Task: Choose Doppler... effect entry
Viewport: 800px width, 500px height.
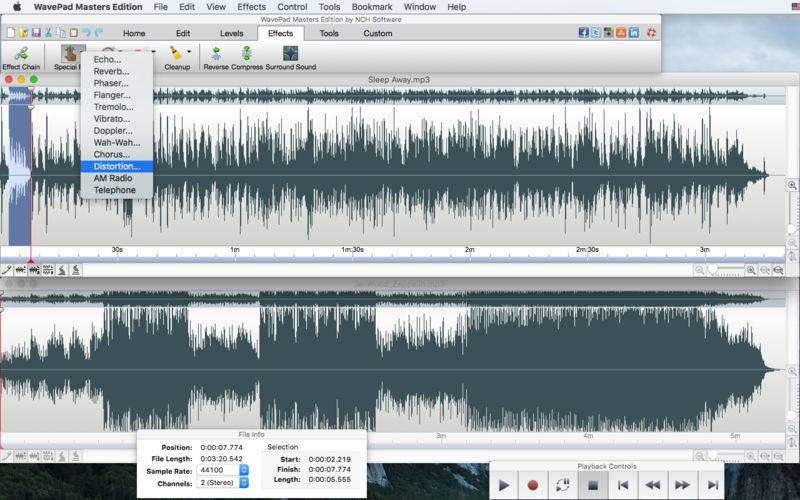Action: tap(117, 131)
